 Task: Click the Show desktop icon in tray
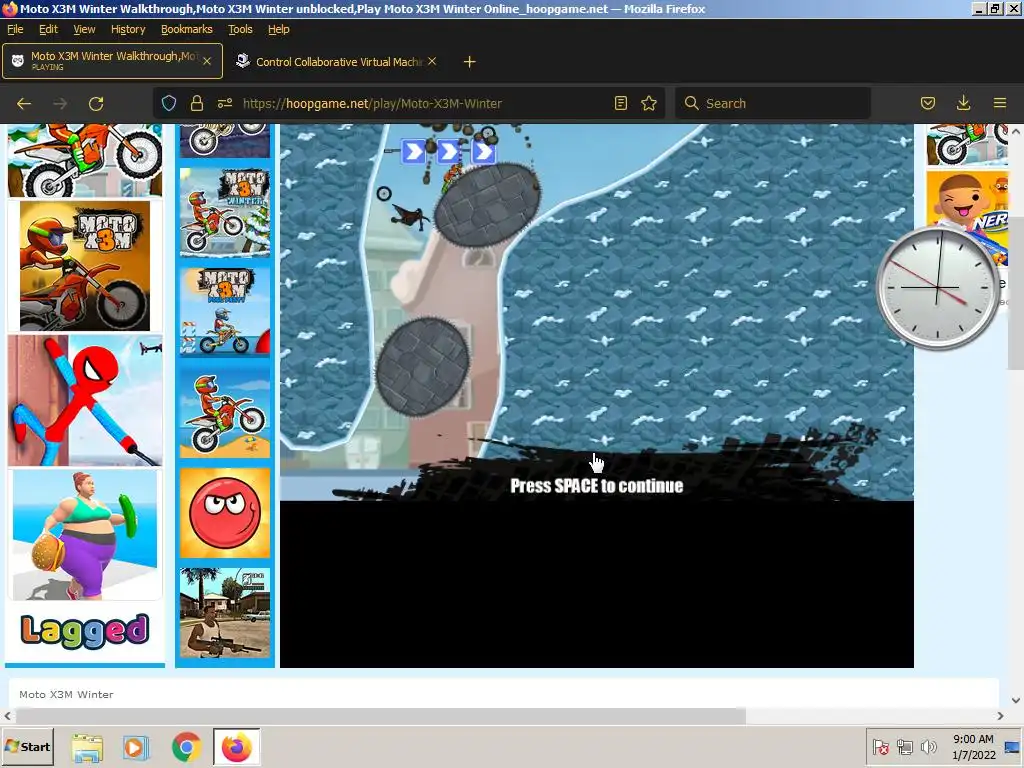[1013, 747]
